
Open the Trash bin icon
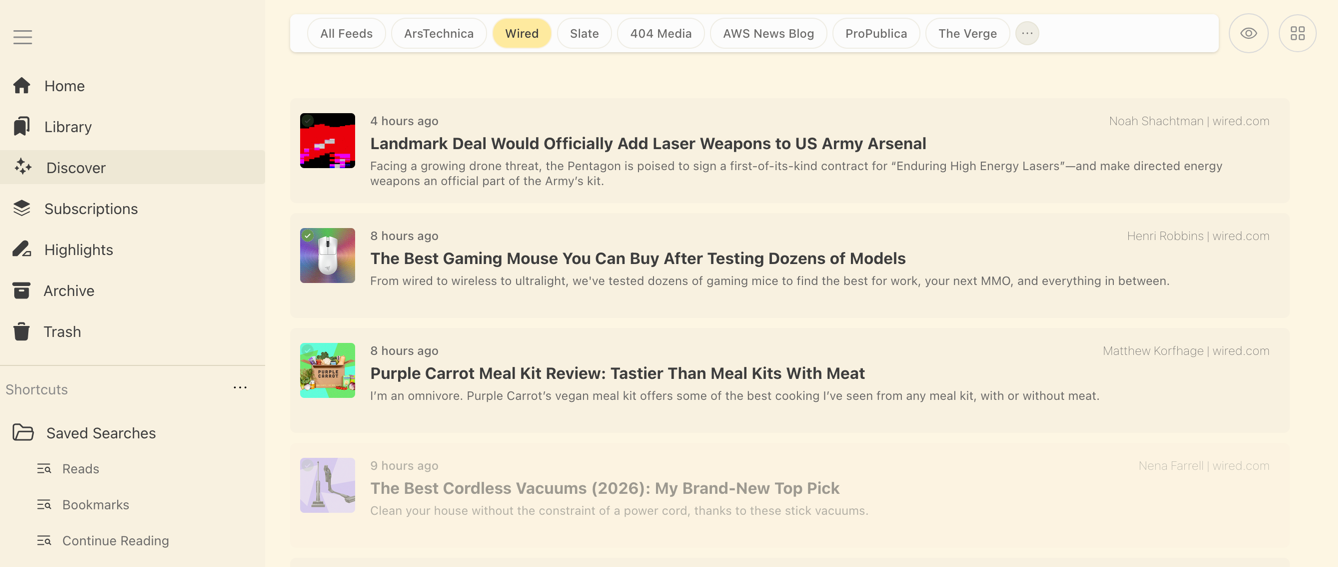pyautogui.click(x=22, y=331)
